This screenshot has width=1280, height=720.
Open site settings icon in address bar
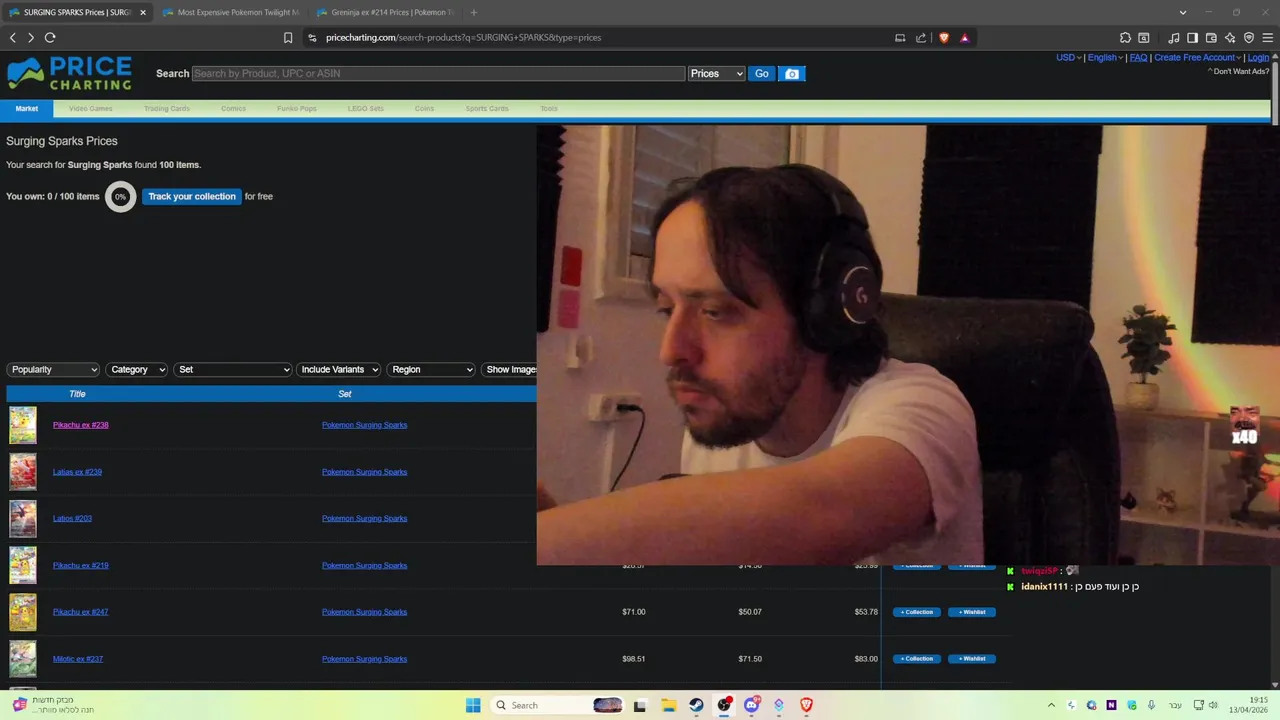coord(312,37)
